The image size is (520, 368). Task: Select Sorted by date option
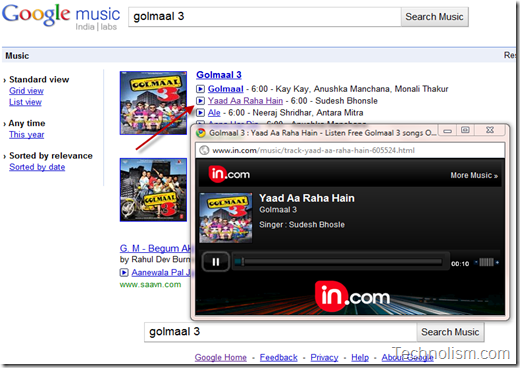click(37, 167)
